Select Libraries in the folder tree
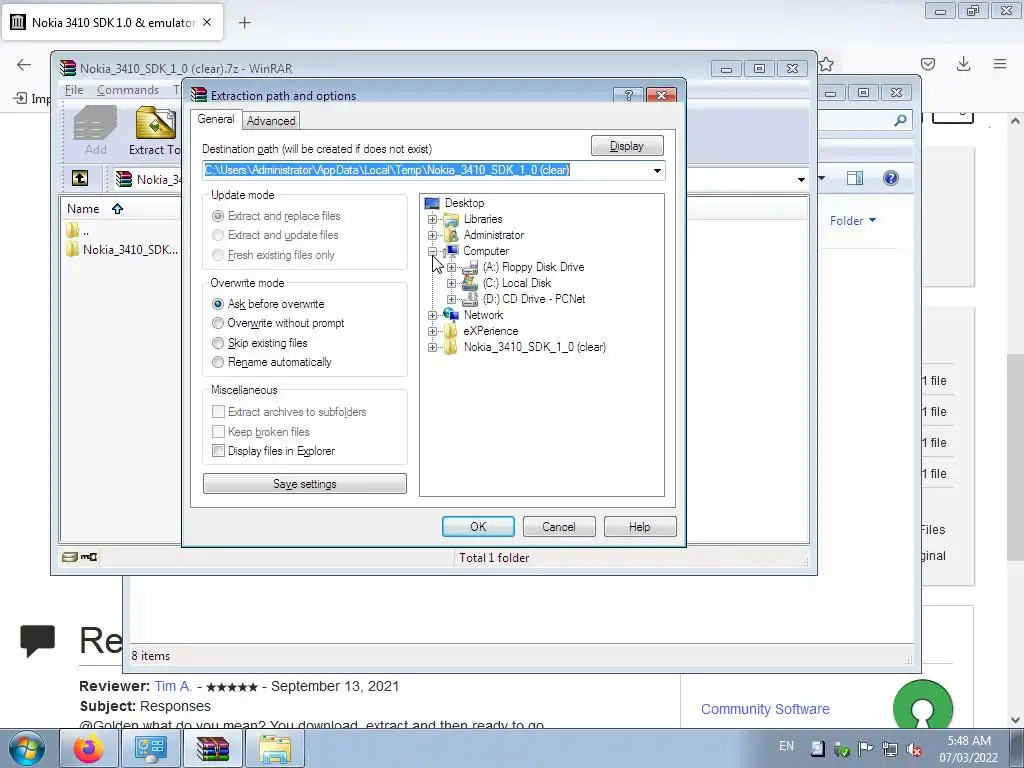Screen dimensions: 1024x768 (x=483, y=219)
